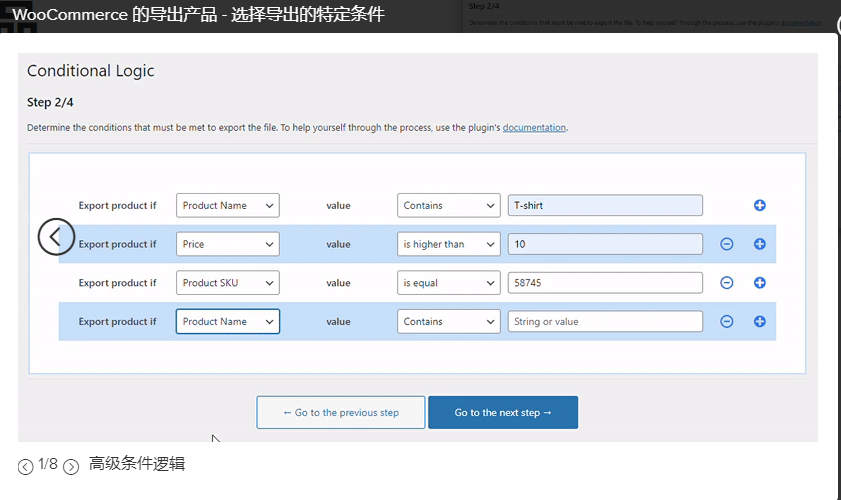Click 'Go to the previous step' button

pos(341,413)
